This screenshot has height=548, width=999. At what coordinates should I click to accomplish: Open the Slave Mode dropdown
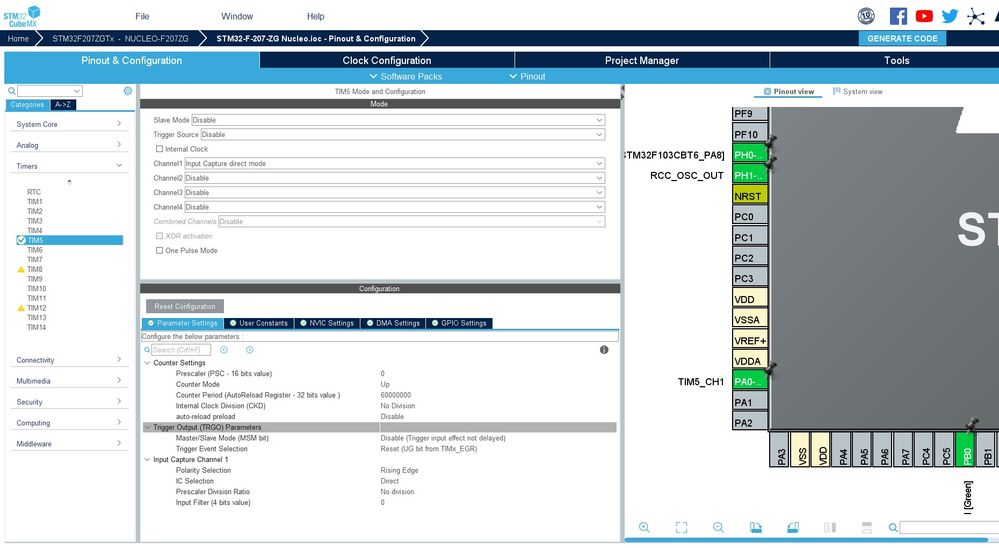coord(398,120)
